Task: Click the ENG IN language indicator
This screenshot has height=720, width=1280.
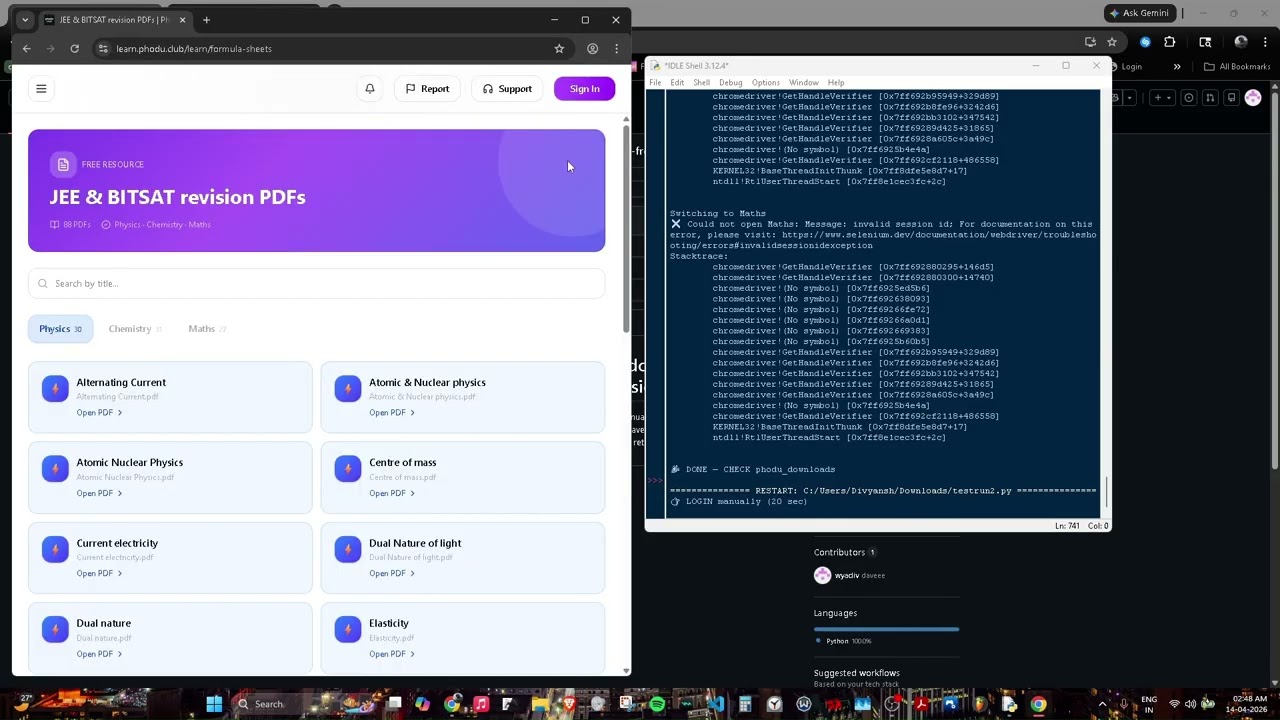Action: 1149,704
